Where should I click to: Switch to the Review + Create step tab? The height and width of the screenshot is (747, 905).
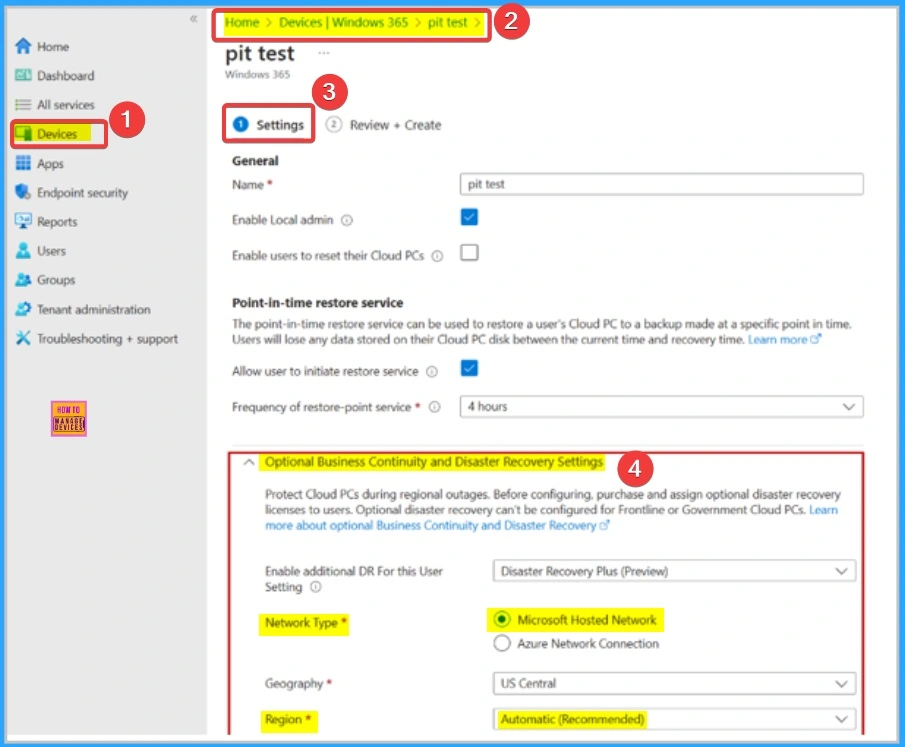pyautogui.click(x=383, y=125)
